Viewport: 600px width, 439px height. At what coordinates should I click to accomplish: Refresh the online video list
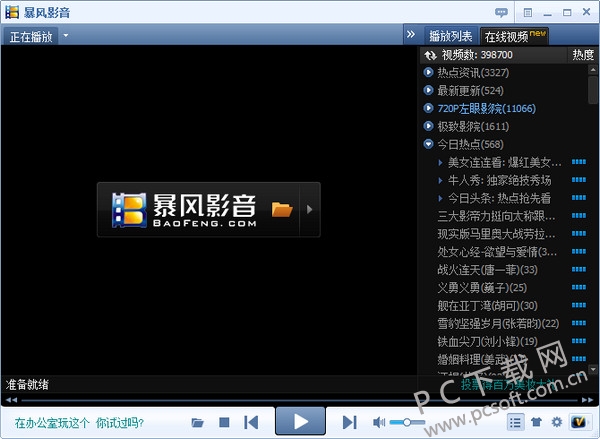point(430,55)
